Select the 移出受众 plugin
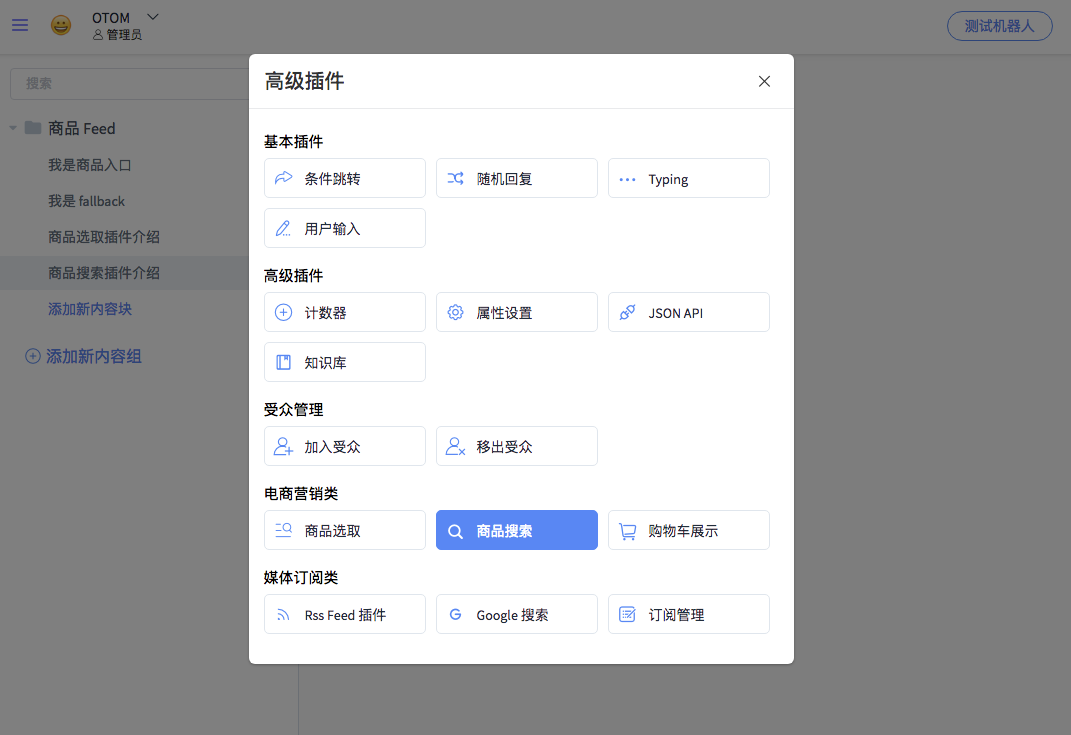Image resolution: width=1071 pixels, height=735 pixels. coord(517,446)
